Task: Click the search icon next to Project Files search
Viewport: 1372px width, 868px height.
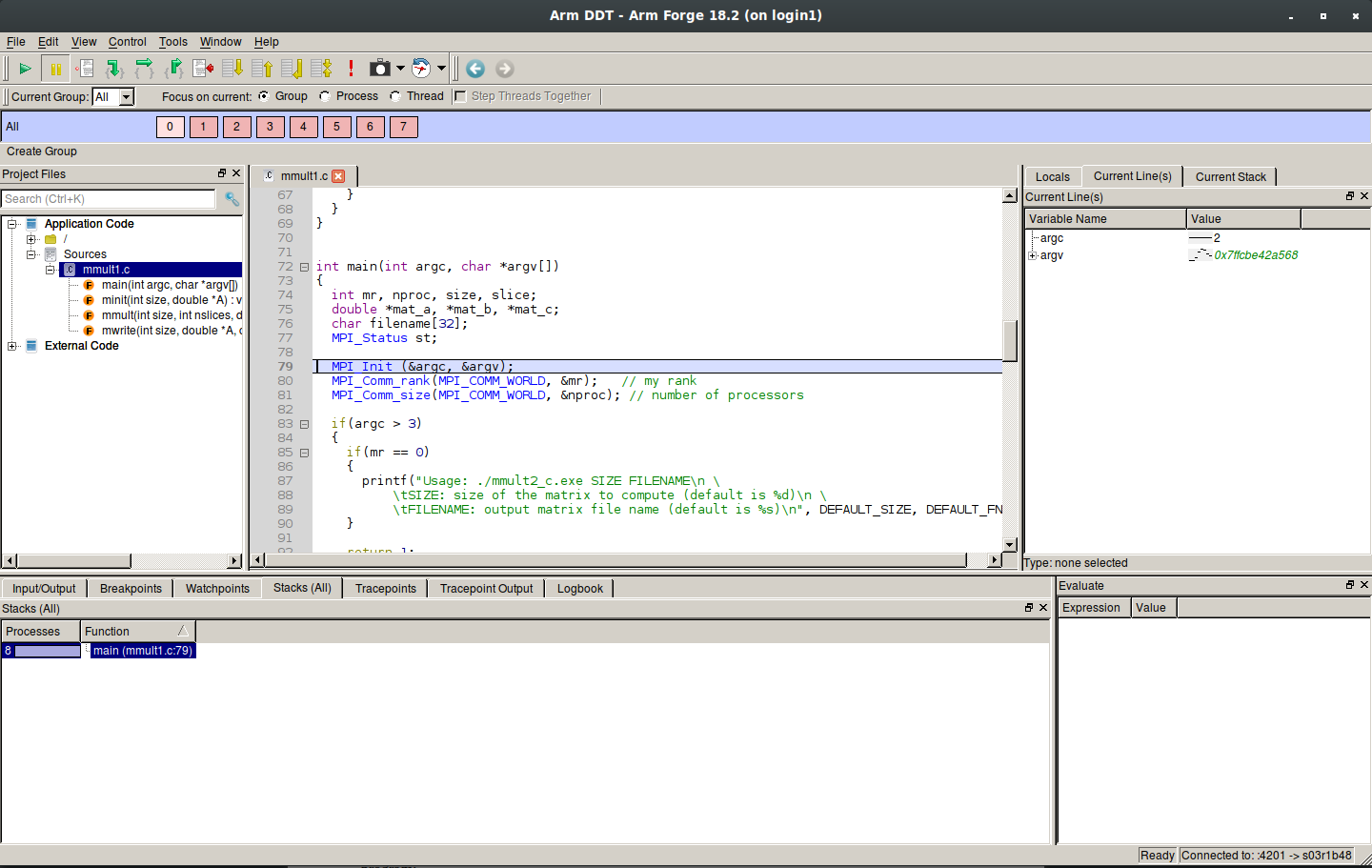Action: click(x=232, y=198)
